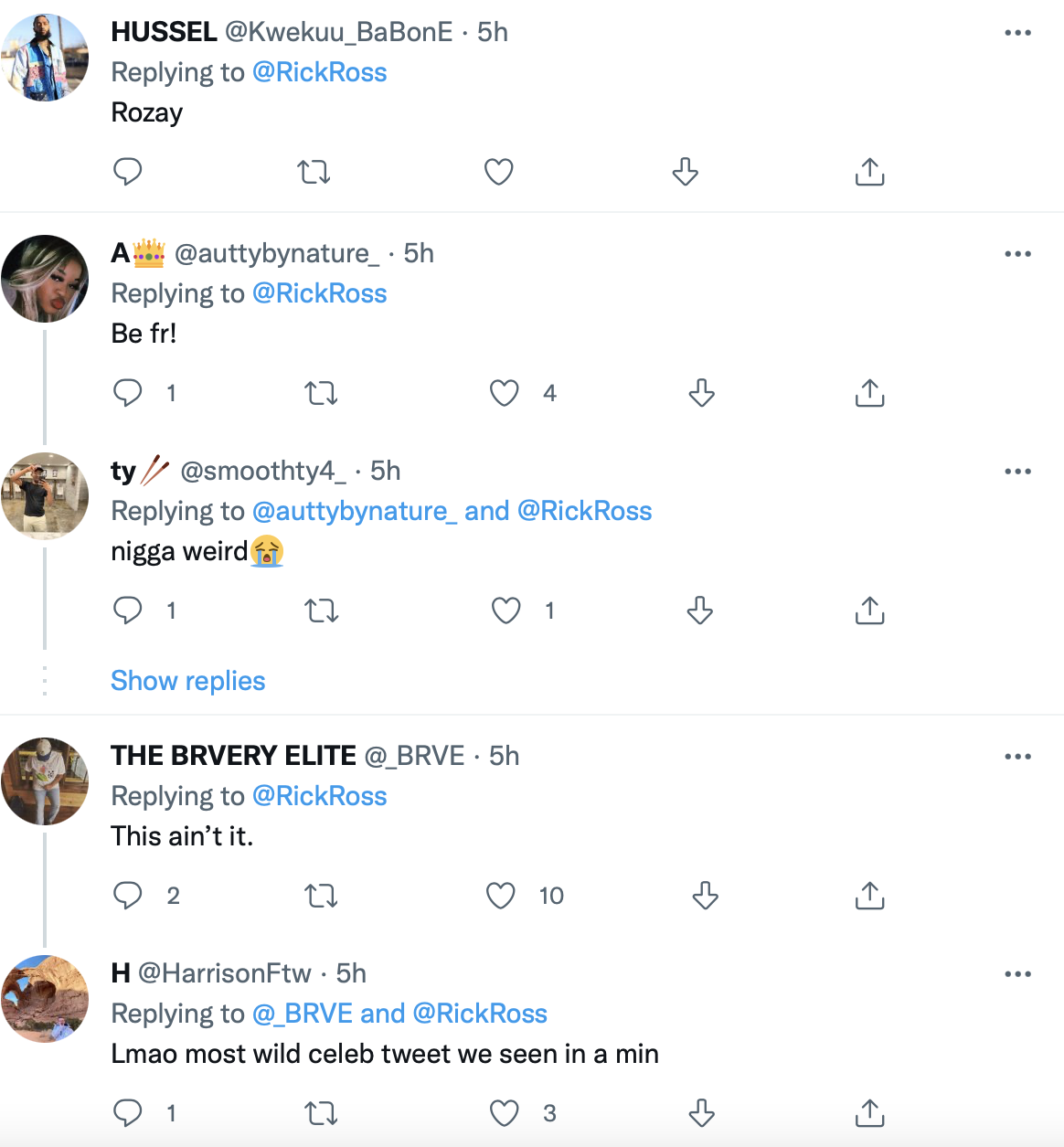Open more options on HUSSEL's tweet
The width and height of the screenshot is (1064, 1147).
[x=1017, y=33]
